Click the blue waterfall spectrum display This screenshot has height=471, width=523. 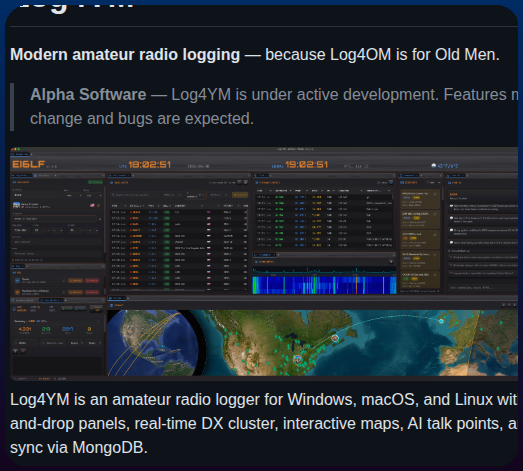[324, 285]
